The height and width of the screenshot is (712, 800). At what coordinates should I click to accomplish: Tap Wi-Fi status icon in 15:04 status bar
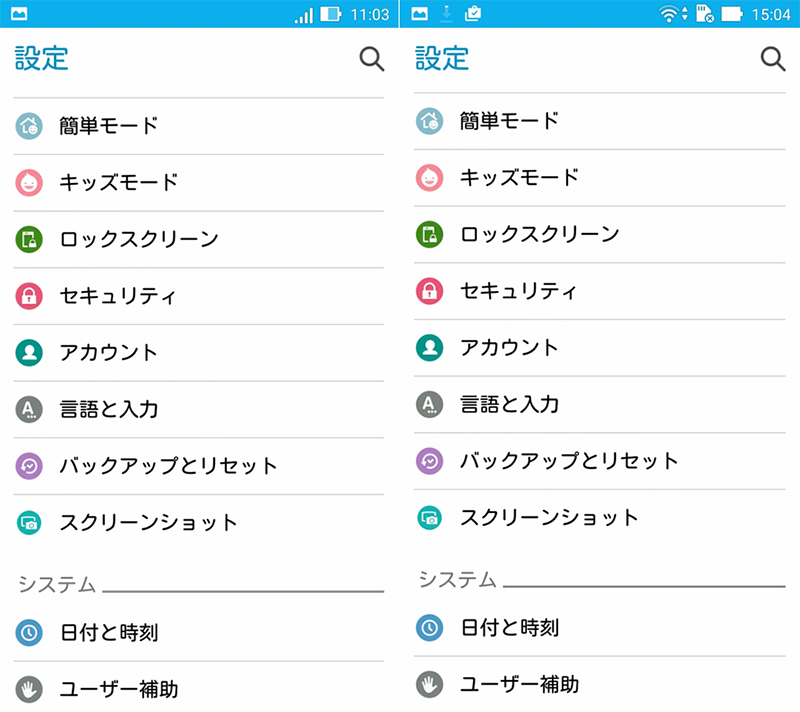tap(667, 15)
